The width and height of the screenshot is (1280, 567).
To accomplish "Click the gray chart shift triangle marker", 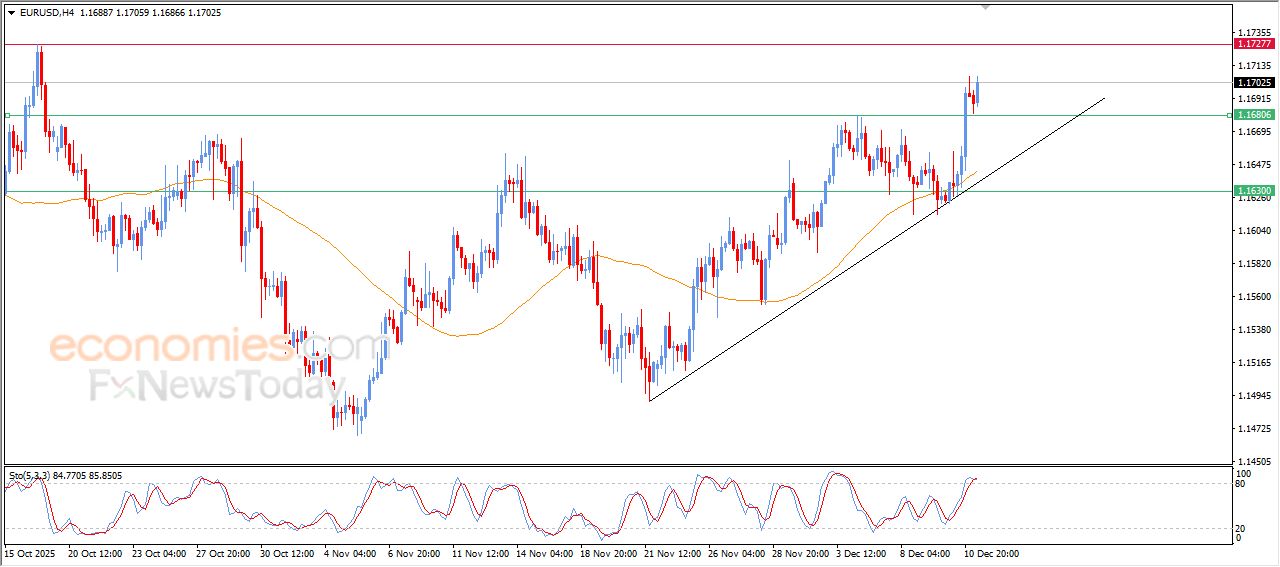I will click(986, 7).
